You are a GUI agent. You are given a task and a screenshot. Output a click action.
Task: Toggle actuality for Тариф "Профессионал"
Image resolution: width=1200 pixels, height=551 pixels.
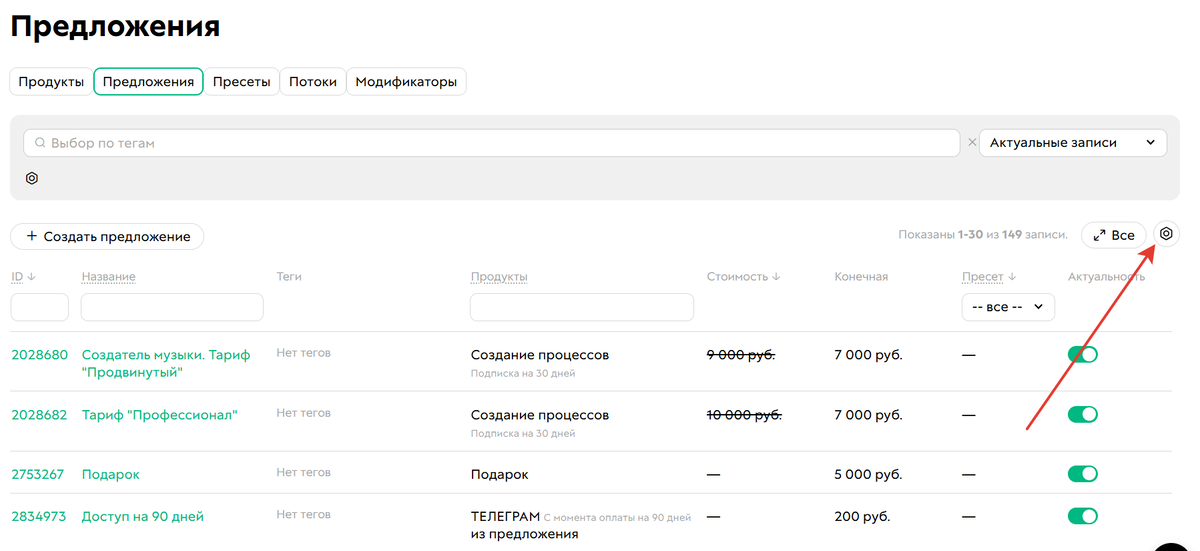pos(1083,414)
